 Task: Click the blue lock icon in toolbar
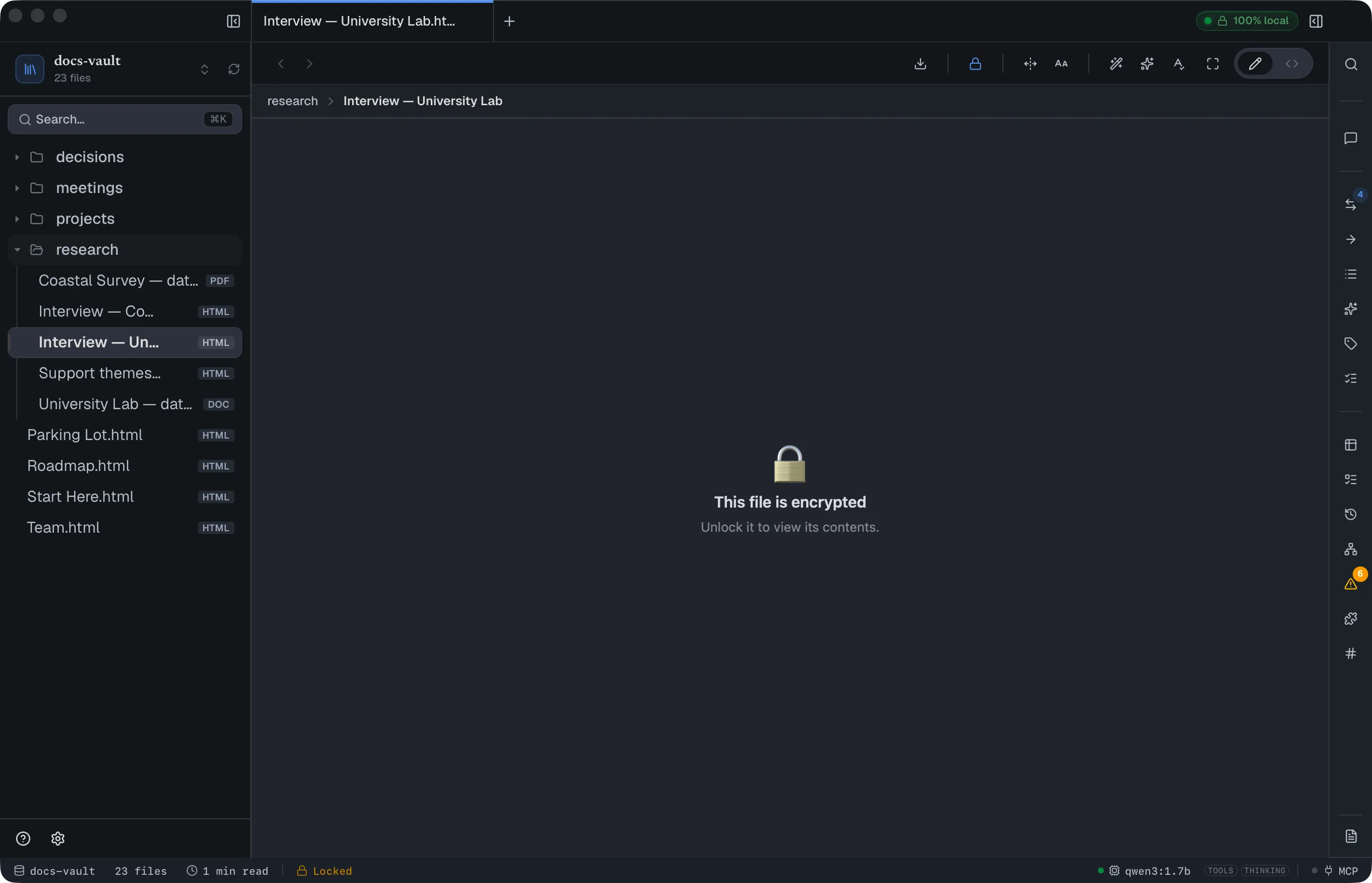pos(975,64)
